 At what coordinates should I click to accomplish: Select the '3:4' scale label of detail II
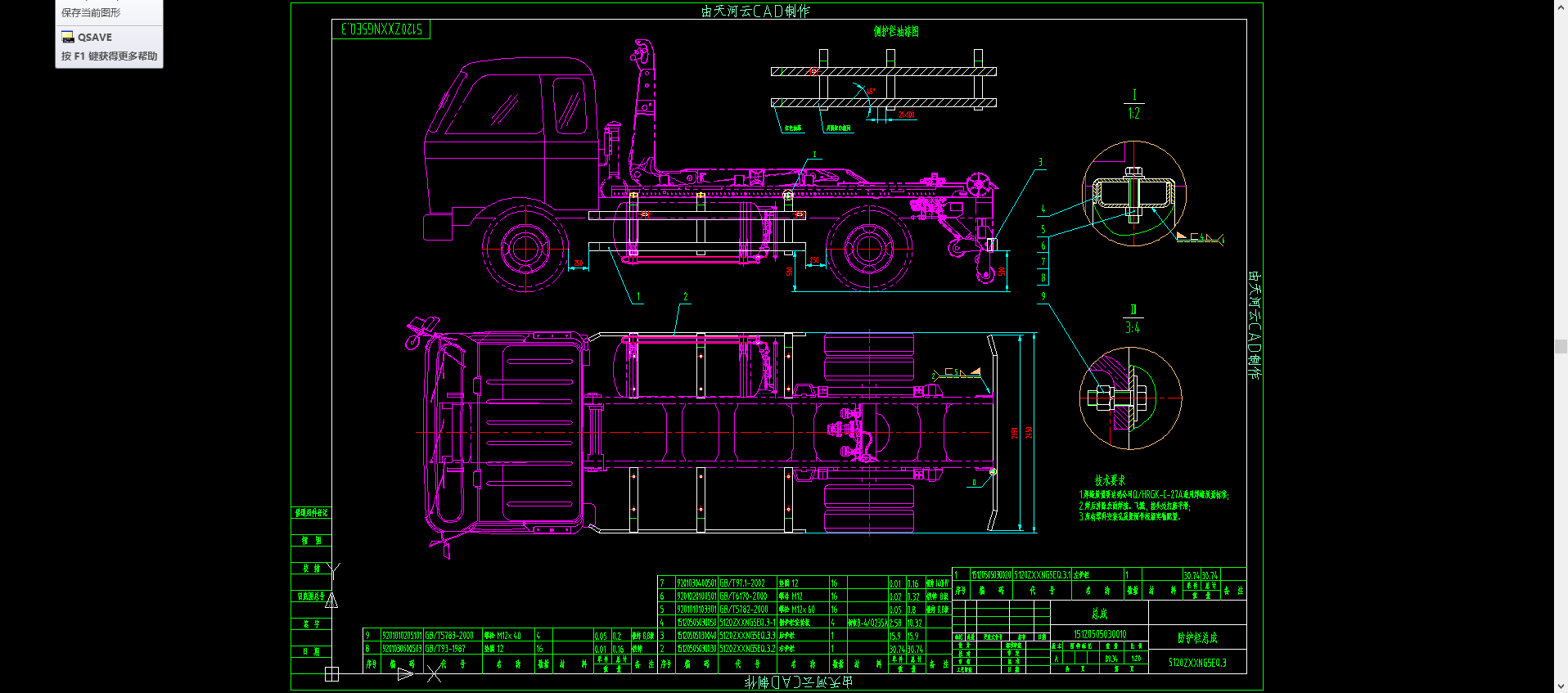(1133, 328)
